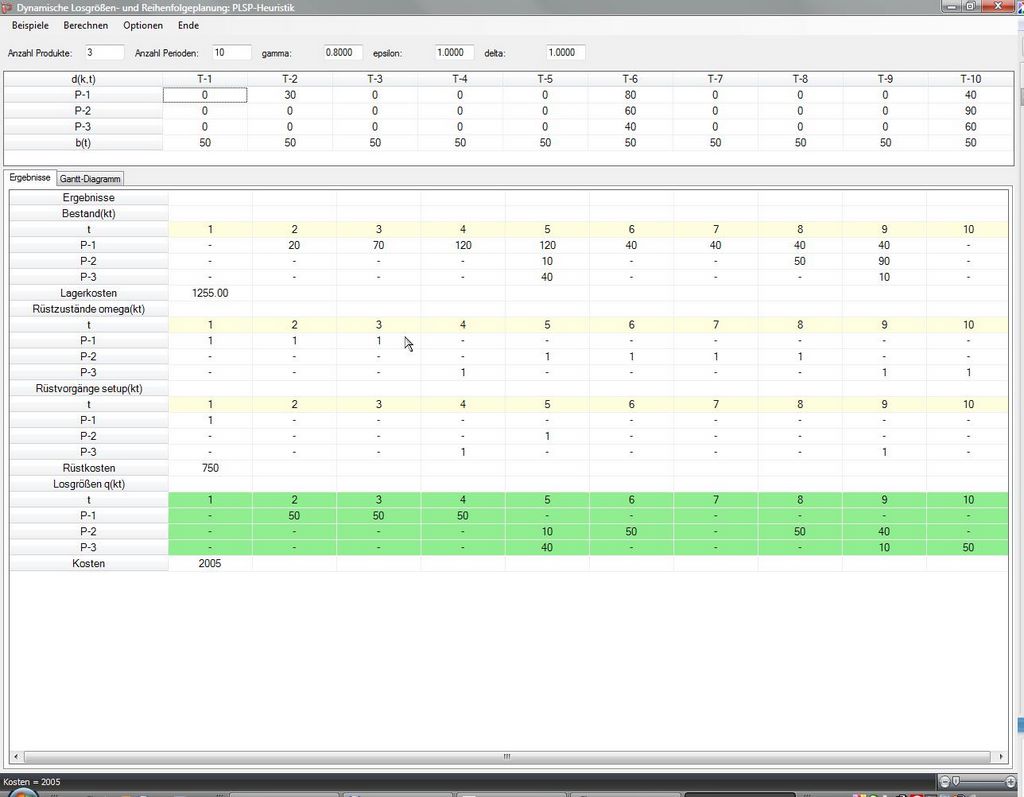Click the application icon in title bar
Screen dimensions: 1024x797
click(8, 7)
